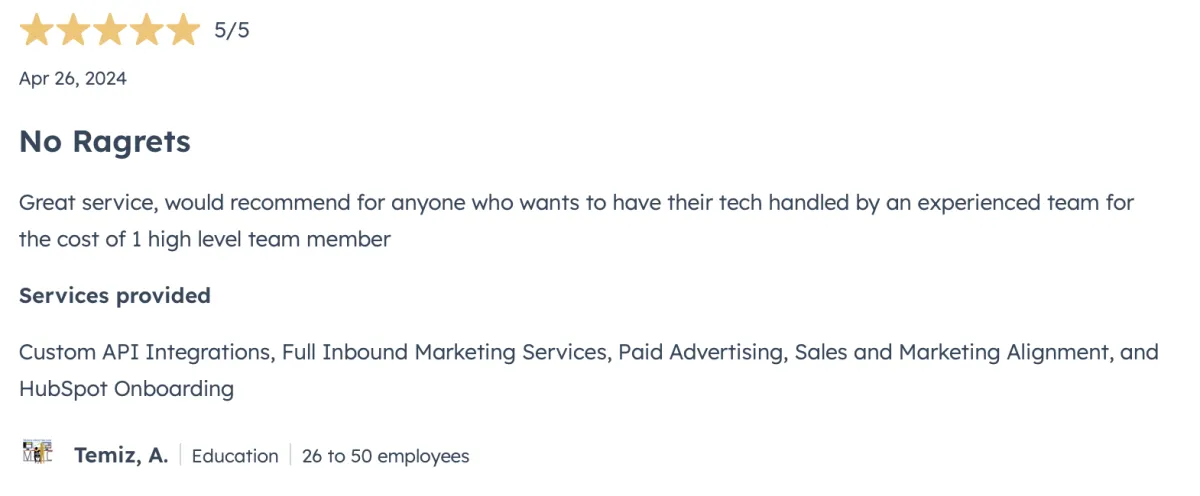
Task: Click the Education industry label
Action: pos(235,456)
